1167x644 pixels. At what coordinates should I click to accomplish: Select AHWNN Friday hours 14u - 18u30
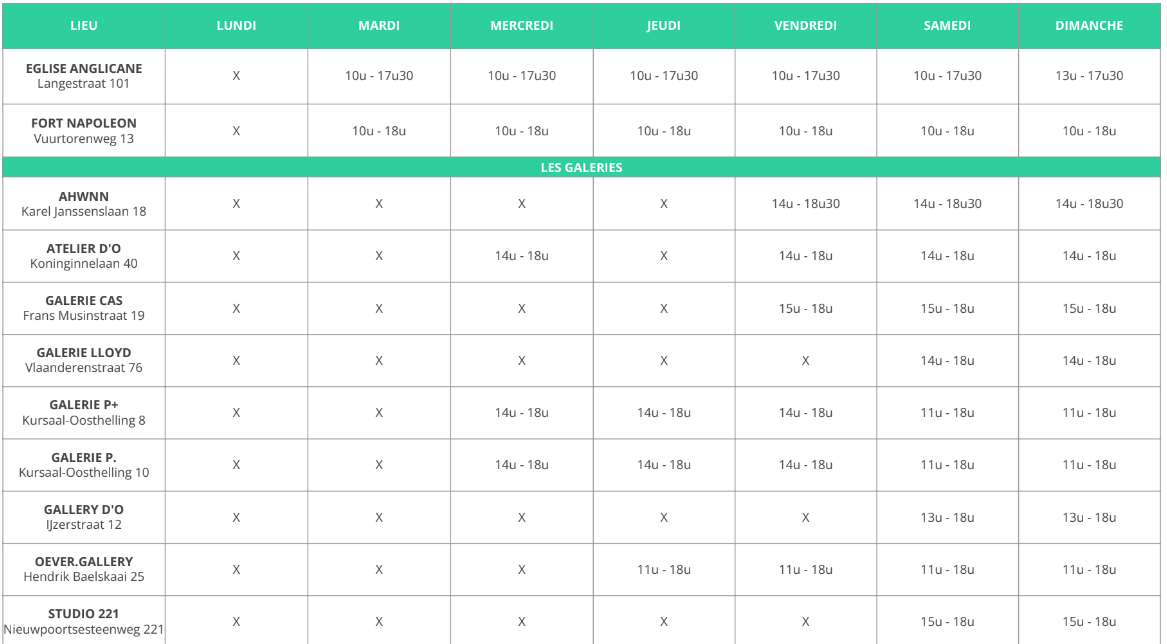[x=805, y=204]
